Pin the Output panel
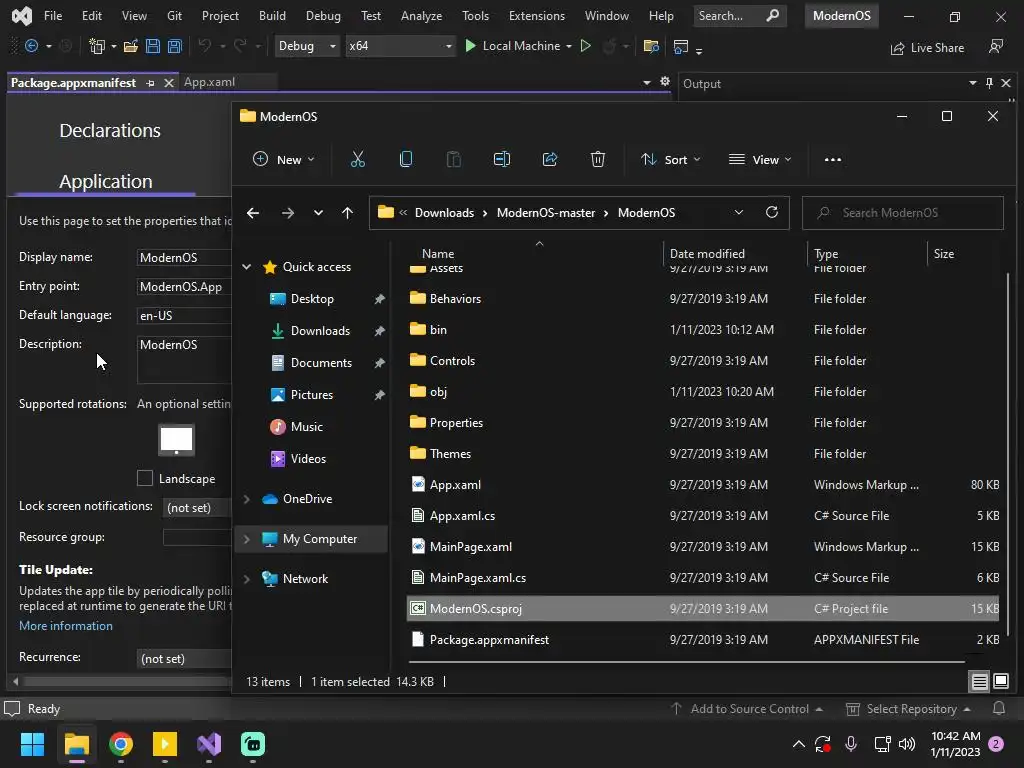Screen dimensions: 1024x768 point(989,83)
